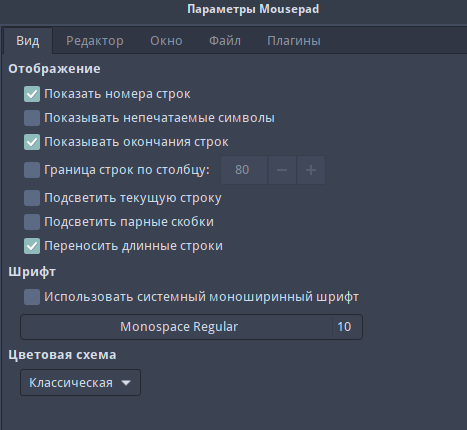467x430 pixels.
Task: Open the Плагины tab
Action: [294, 41]
